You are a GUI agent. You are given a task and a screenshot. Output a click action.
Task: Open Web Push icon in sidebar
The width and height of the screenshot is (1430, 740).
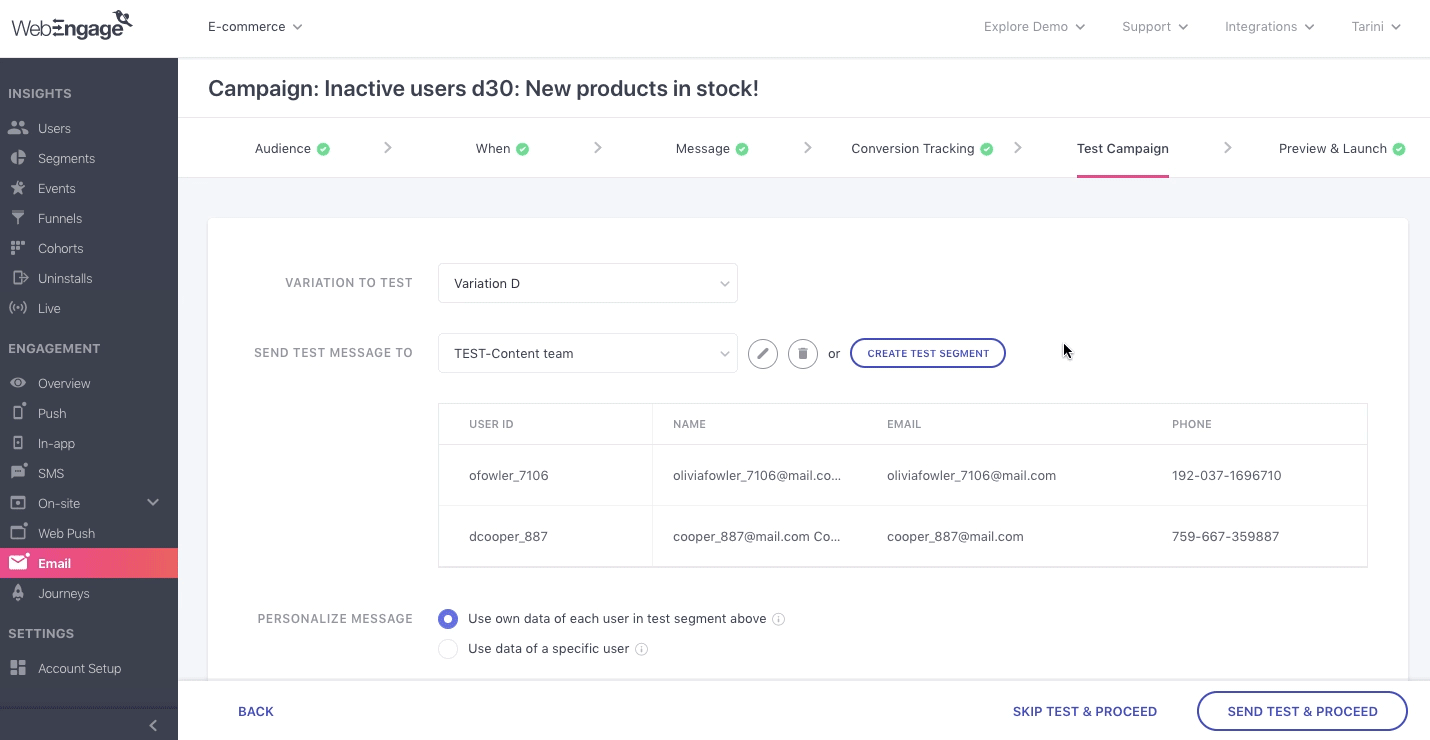pyautogui.click(x=18, y=533)
